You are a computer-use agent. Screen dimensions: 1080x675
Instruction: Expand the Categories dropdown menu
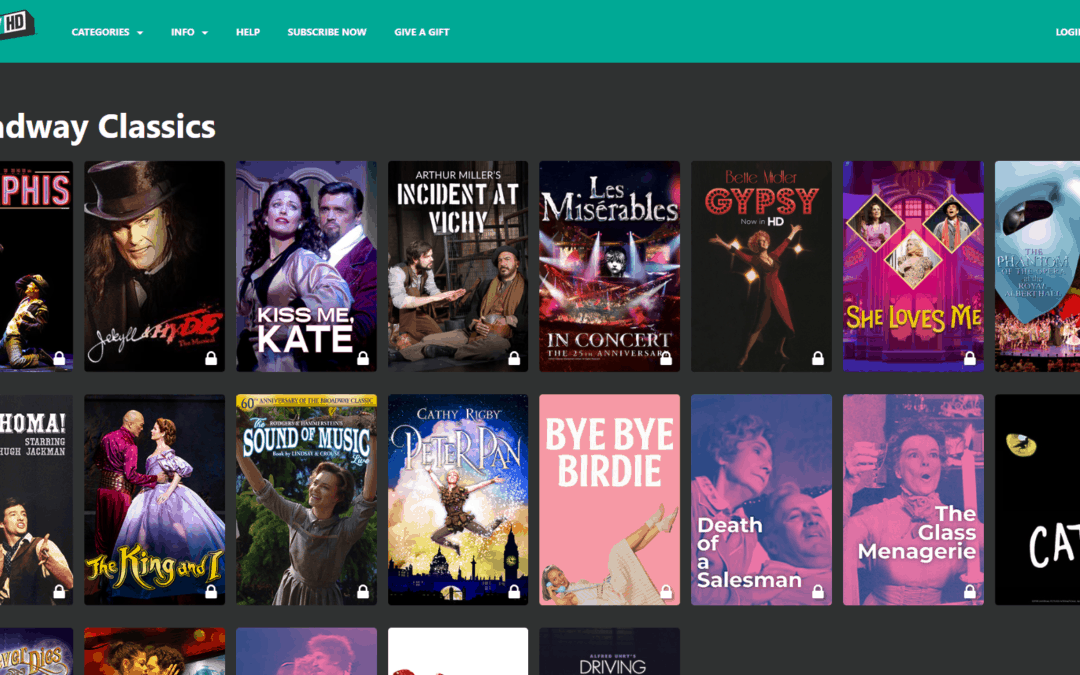coord(107,32)
